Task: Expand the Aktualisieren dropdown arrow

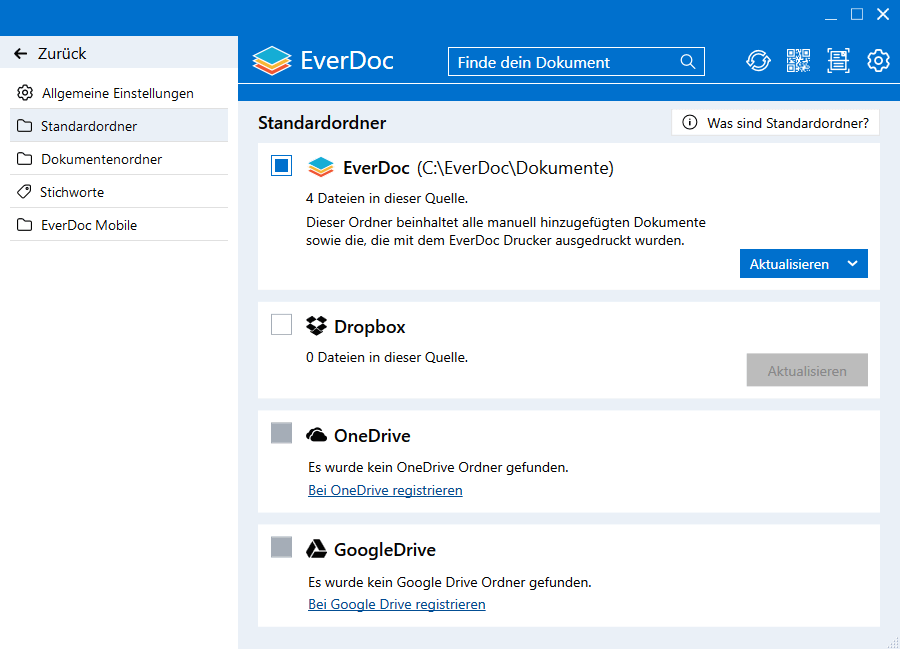Action: tap(852, 264)
